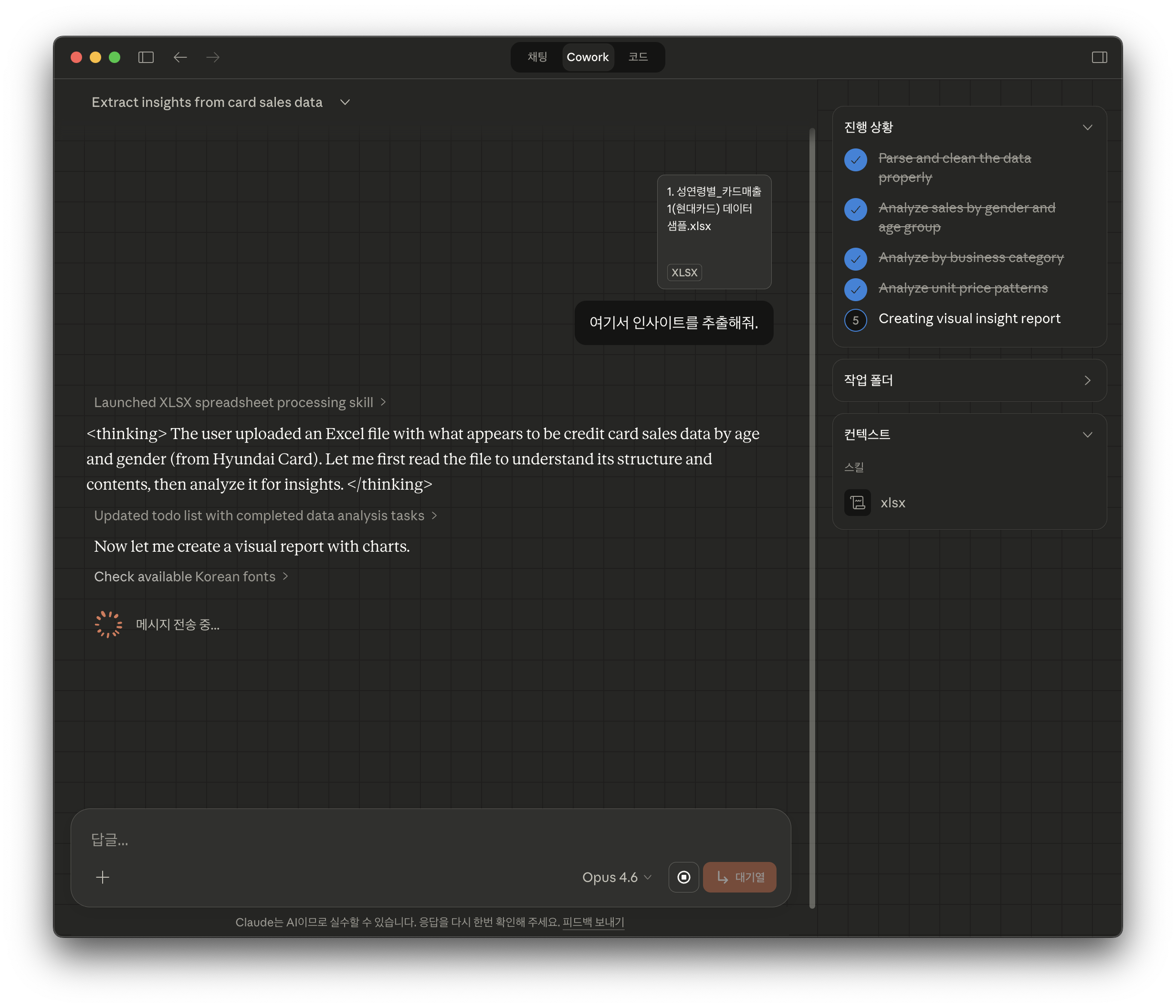Click the forward navigation arrow
Image resolution: width=1176 pixels, height=1008 pixels.
(x=213, y=57)
